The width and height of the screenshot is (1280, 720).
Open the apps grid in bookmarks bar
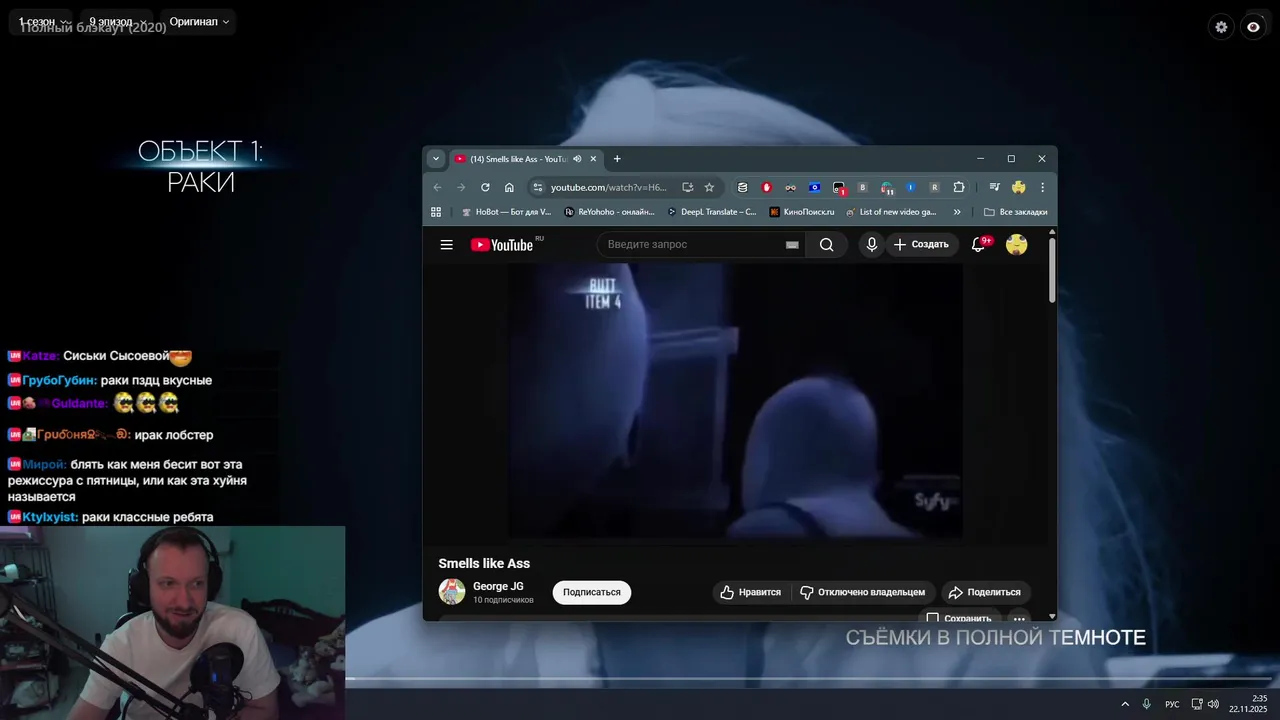436,212
